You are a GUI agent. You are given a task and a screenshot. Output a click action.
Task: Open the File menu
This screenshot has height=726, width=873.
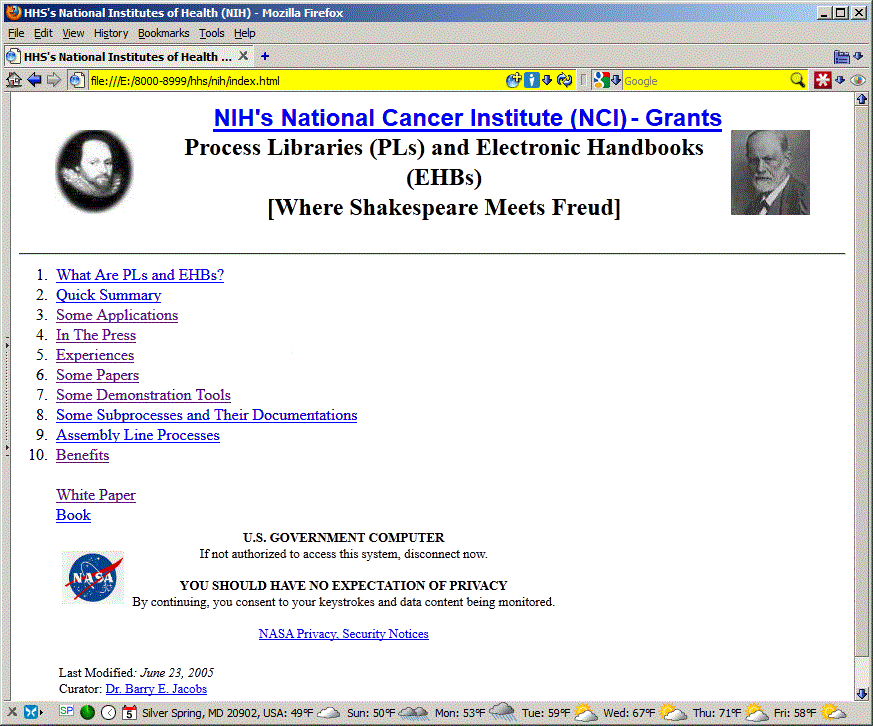(x=16, y=33)
